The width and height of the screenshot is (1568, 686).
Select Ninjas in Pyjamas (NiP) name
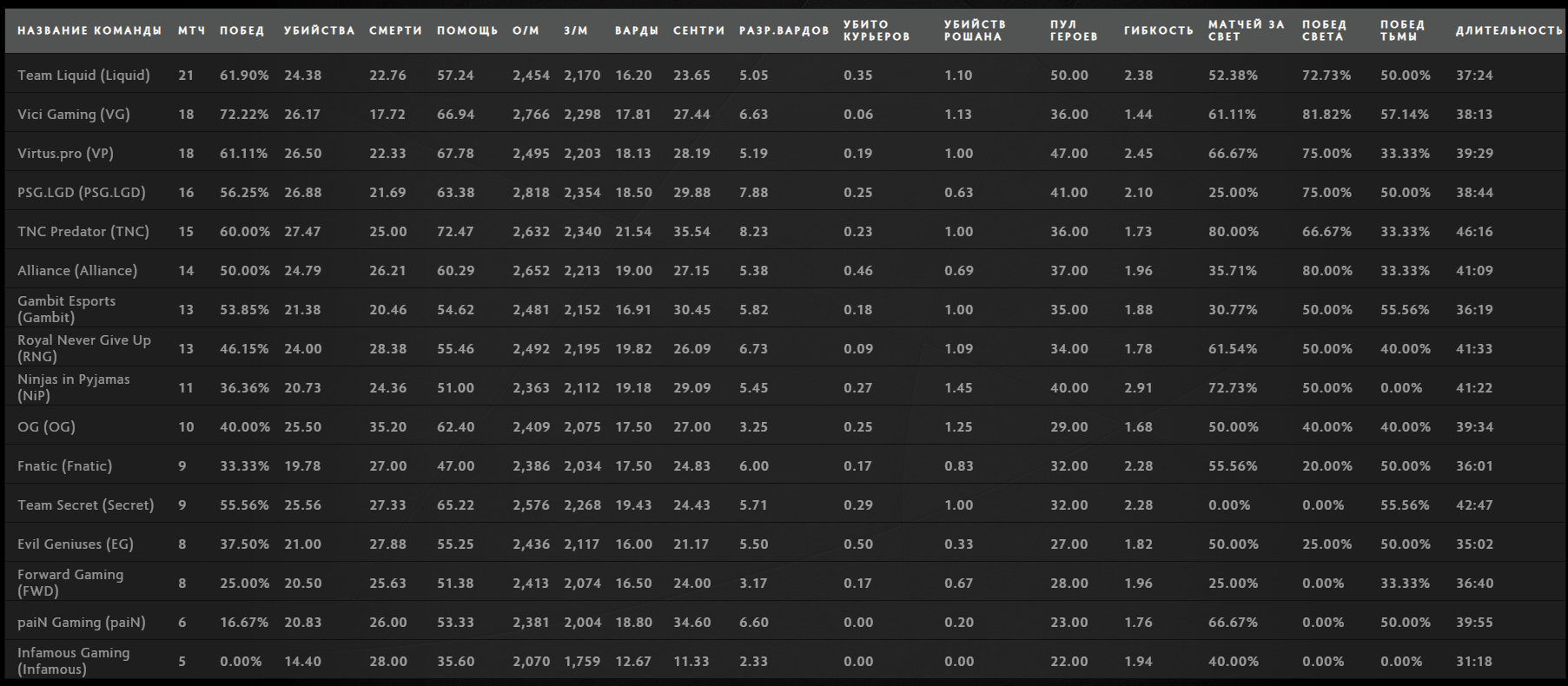point(74,387)
